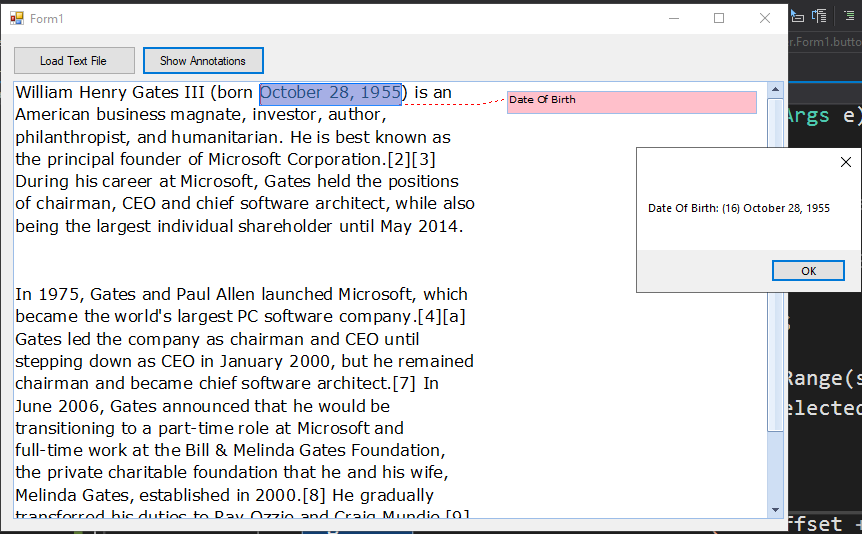Click the vertical scrollbar thumb of text box
Screen dimensions: 862x534
(x=775, y=266)
